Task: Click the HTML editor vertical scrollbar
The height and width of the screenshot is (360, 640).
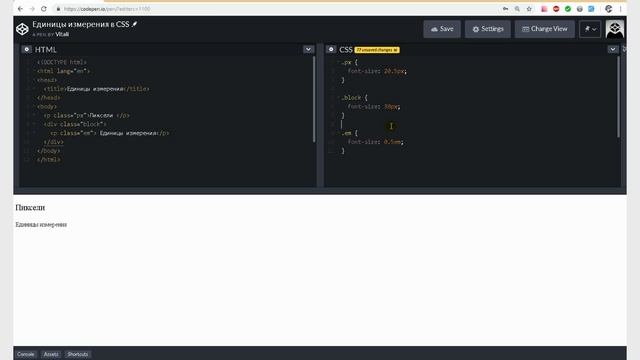Action: (x=314, y=99)
